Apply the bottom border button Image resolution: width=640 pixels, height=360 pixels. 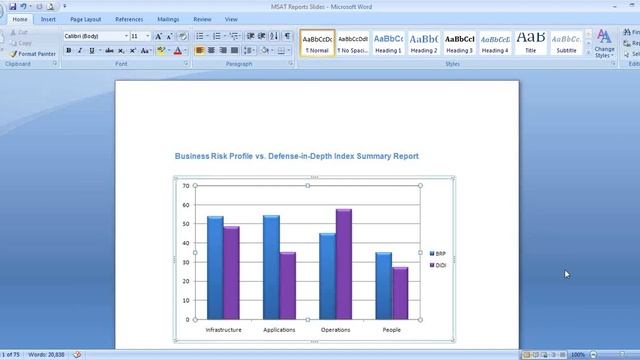pos(281,51)
